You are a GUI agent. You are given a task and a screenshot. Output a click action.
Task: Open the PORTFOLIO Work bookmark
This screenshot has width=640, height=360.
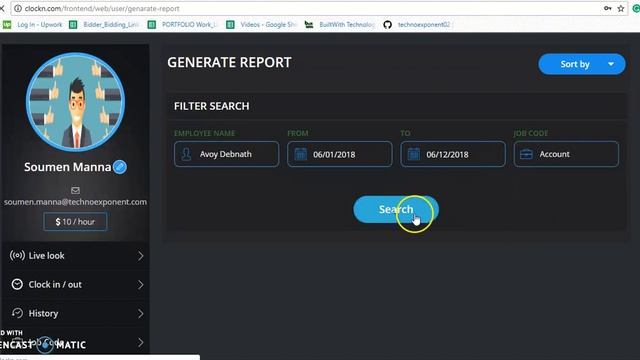tap(182, 24)
